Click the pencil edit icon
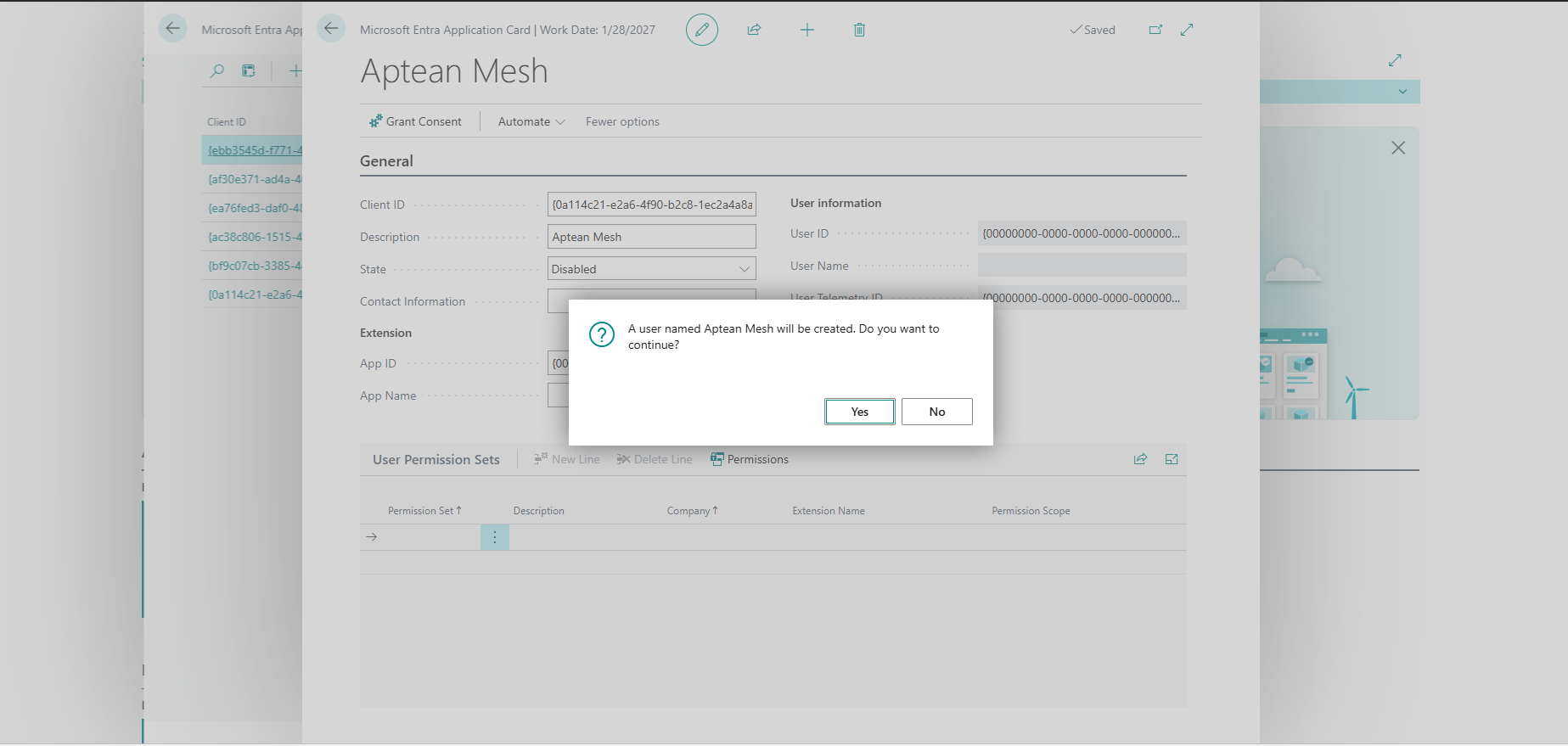 (x=702, y=30)
